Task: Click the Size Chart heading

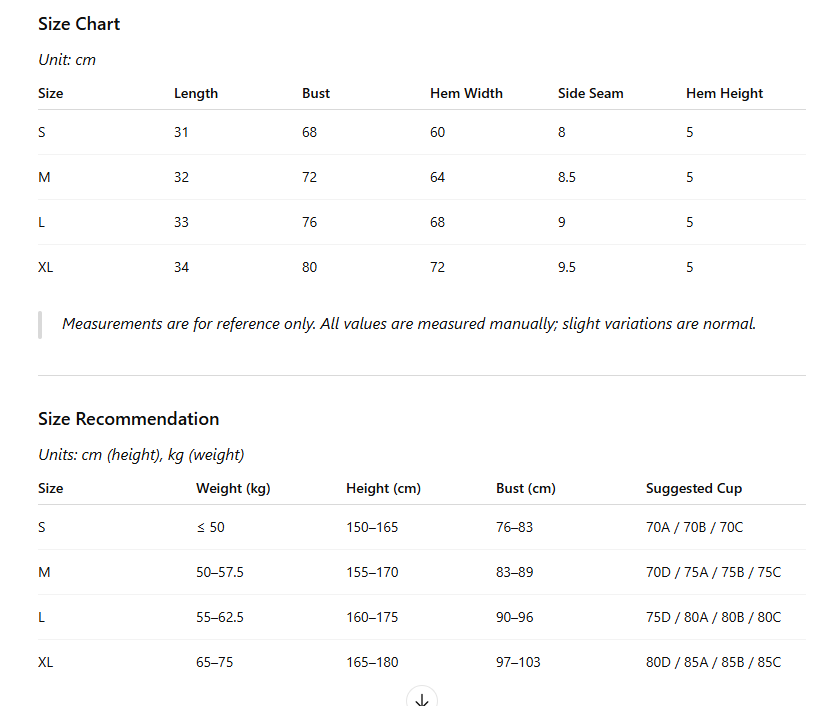Action: click(x=79, y=24)
